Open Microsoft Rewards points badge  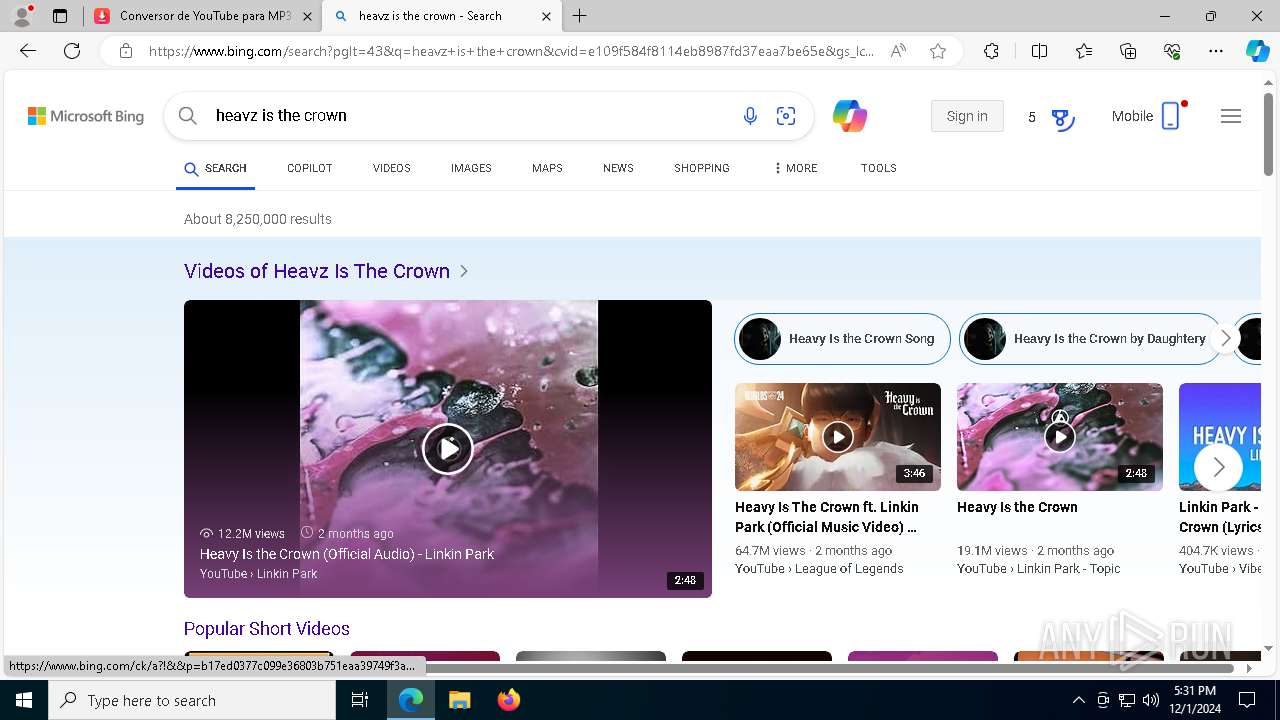click(x=1050, y=118)
